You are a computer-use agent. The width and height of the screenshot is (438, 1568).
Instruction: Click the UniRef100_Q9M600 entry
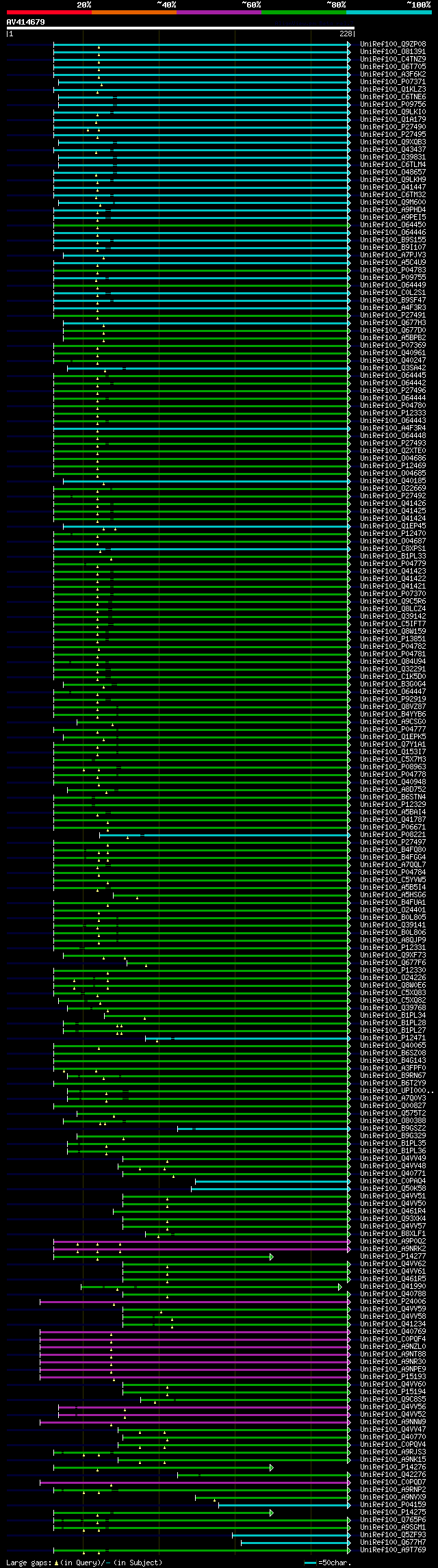[x=393, y=203]
